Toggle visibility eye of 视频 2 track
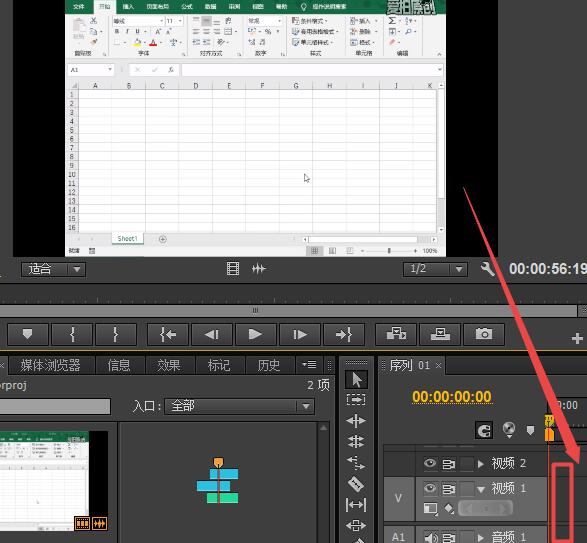587x543 pixels. (430, 463)
